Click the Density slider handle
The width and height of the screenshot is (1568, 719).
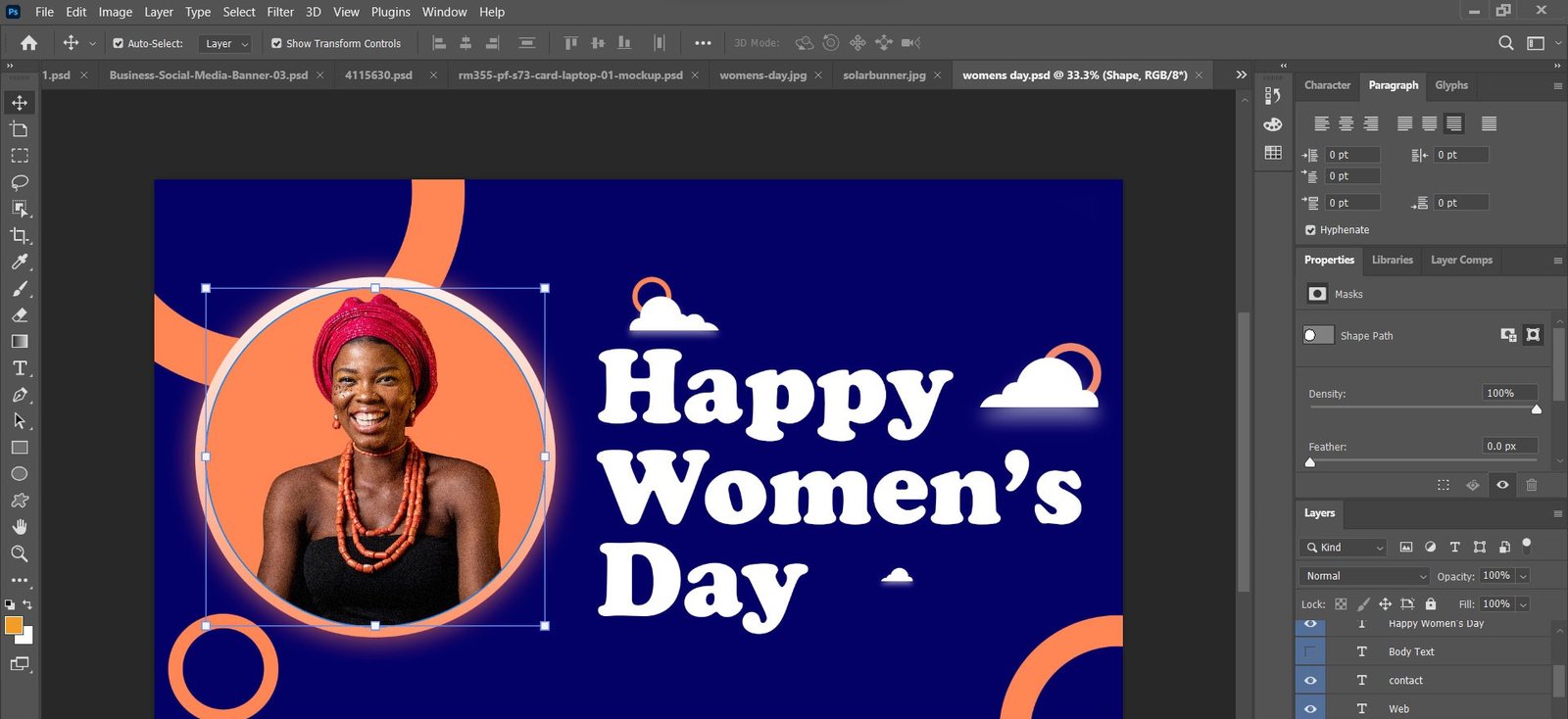click(x=1537, y=409)
